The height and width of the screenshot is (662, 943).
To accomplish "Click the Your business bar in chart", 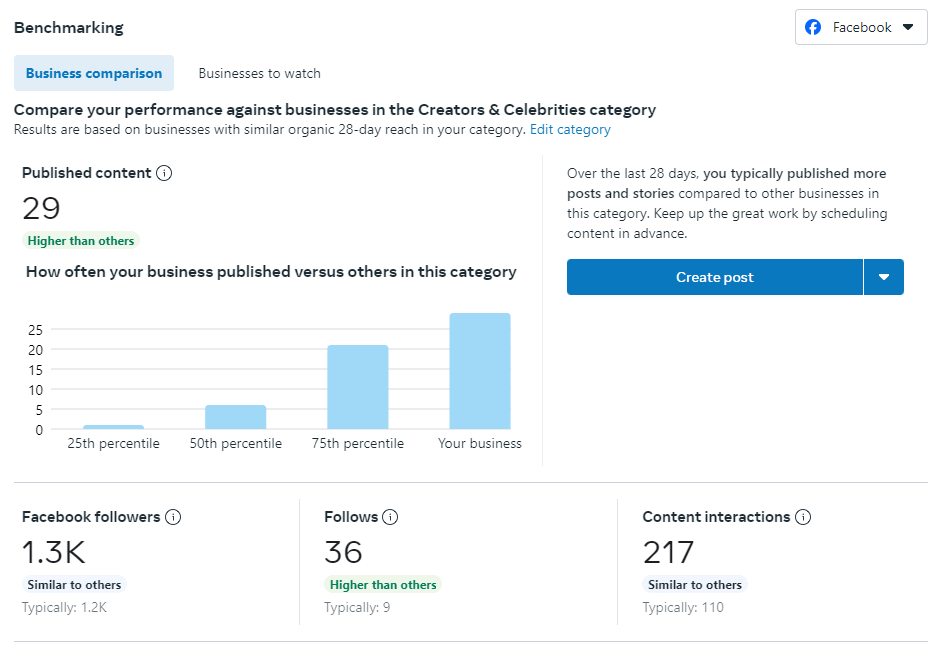I will pos(480,372).
